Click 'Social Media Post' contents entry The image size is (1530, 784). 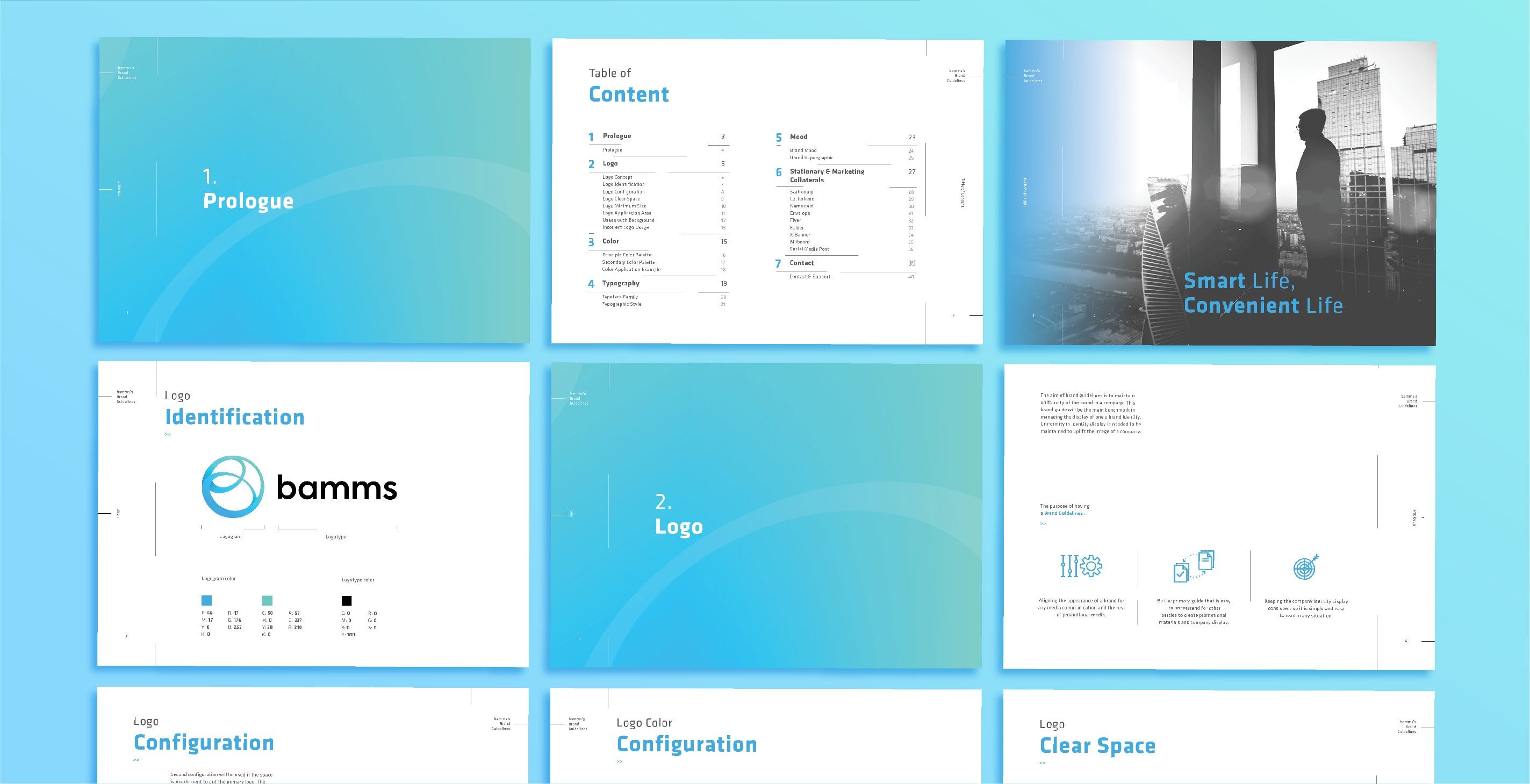click(809, 249)
